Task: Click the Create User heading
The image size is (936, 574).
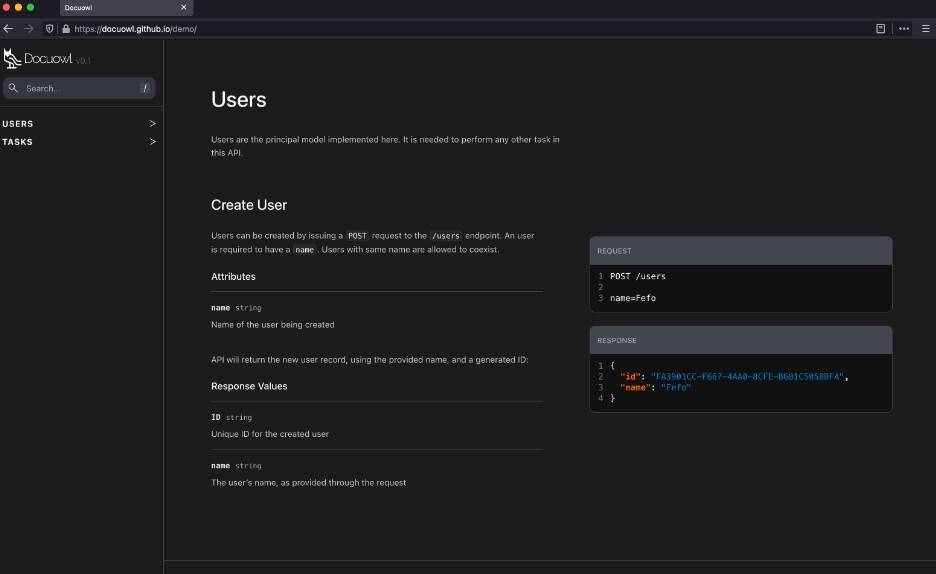Action: pos(249,205)
